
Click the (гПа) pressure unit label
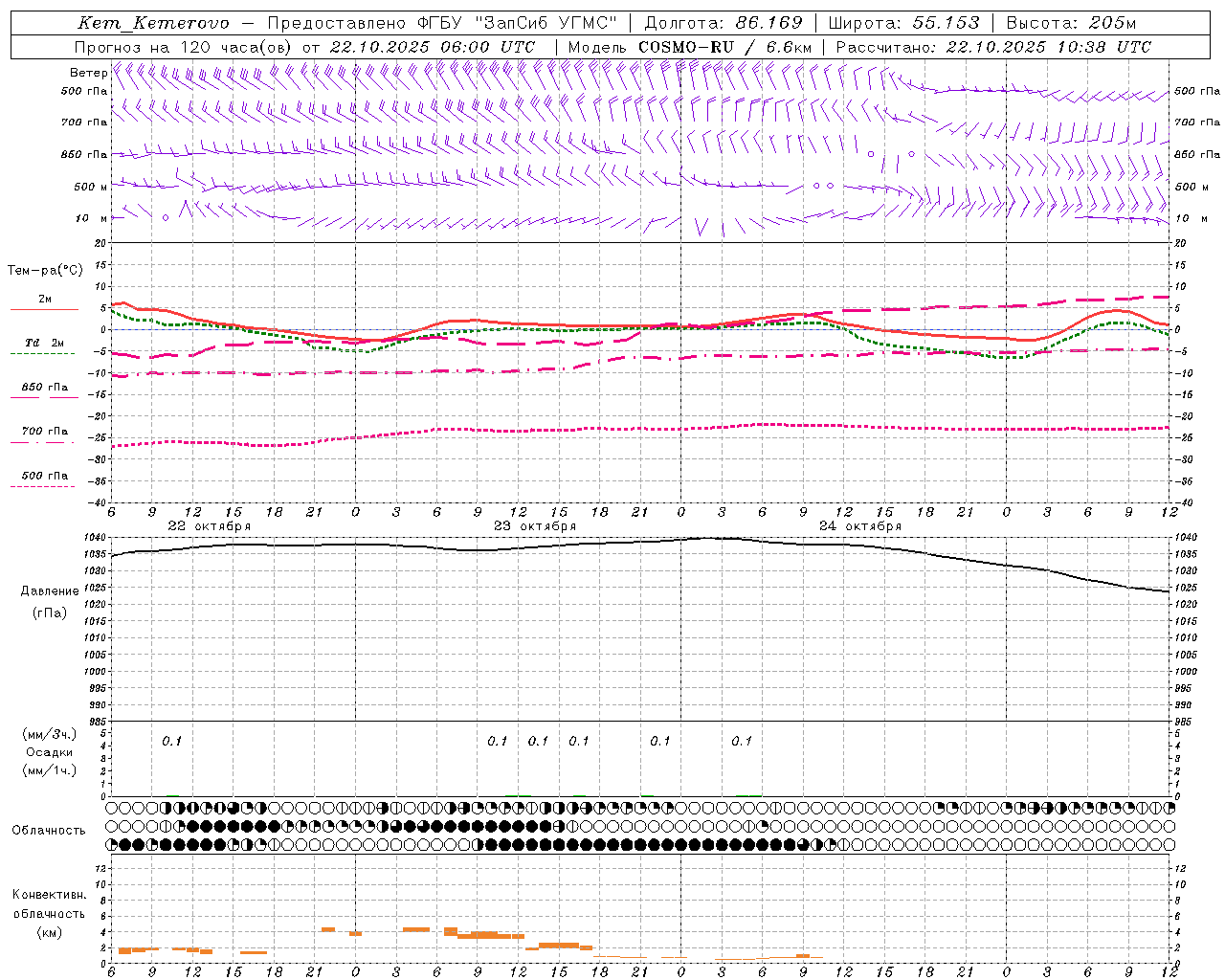coord(50,613)
